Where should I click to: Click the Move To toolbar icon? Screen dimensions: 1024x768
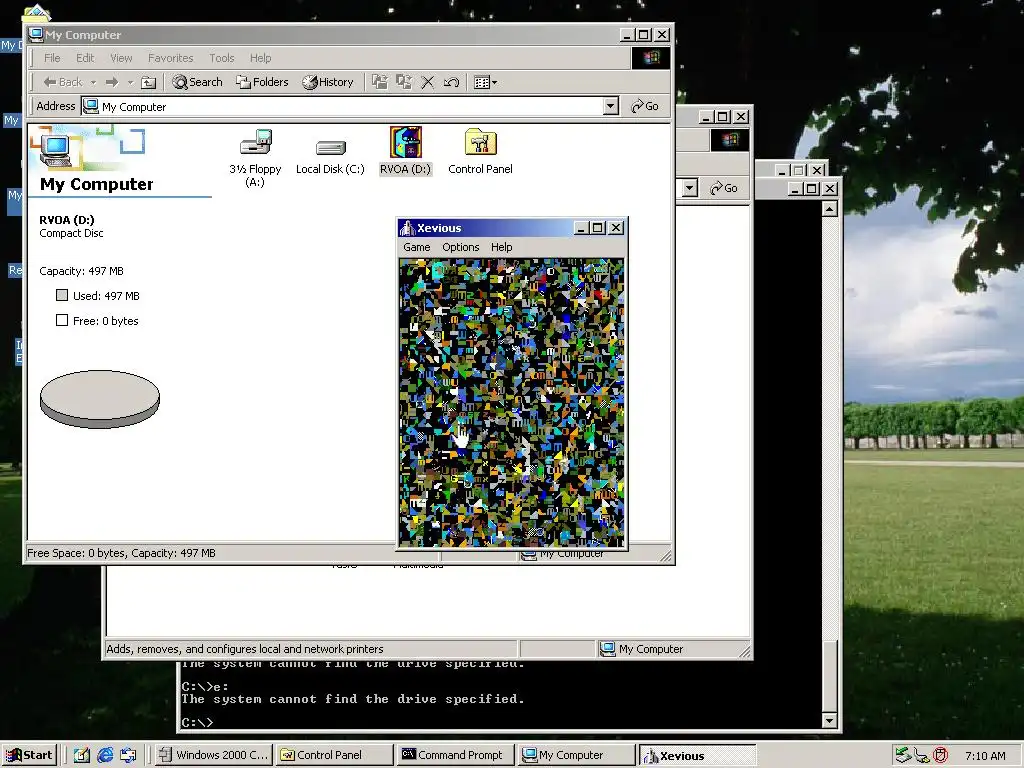click(379, 82)
